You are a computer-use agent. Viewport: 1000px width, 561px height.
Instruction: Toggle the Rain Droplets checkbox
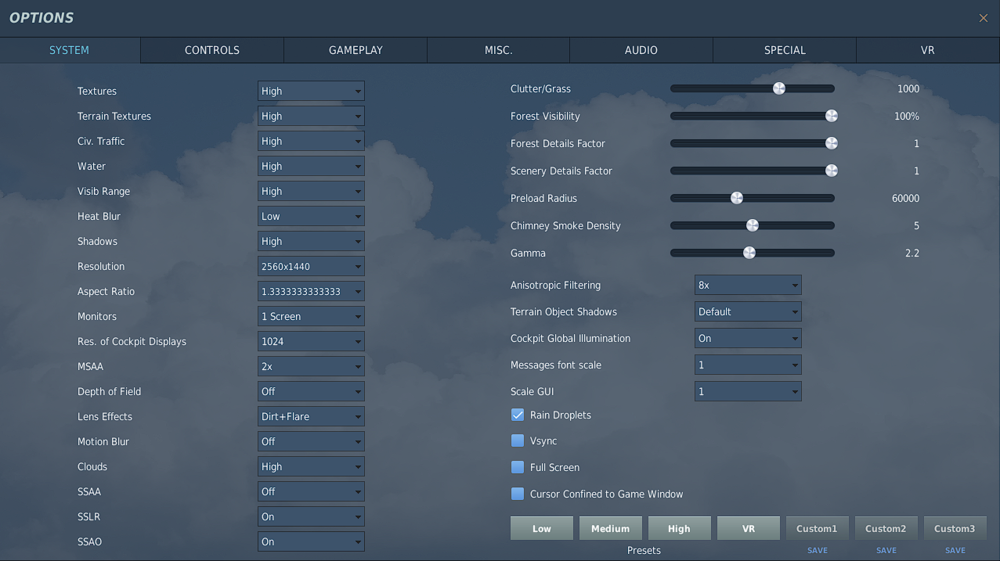(517, 415)
